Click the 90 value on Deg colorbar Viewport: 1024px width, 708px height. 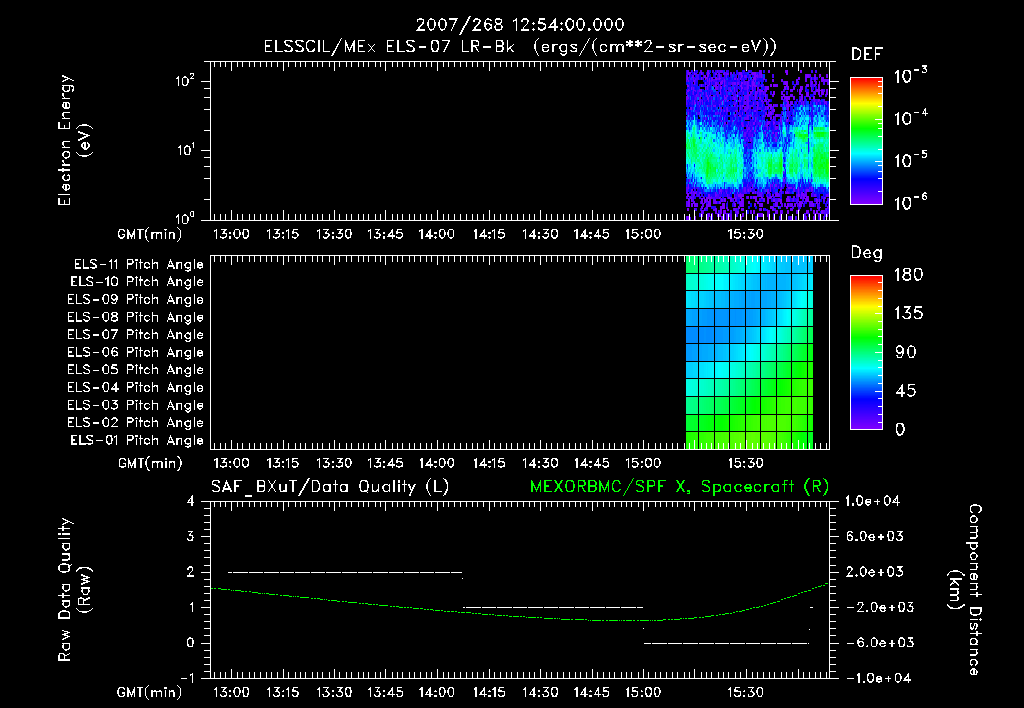point(906,353)
